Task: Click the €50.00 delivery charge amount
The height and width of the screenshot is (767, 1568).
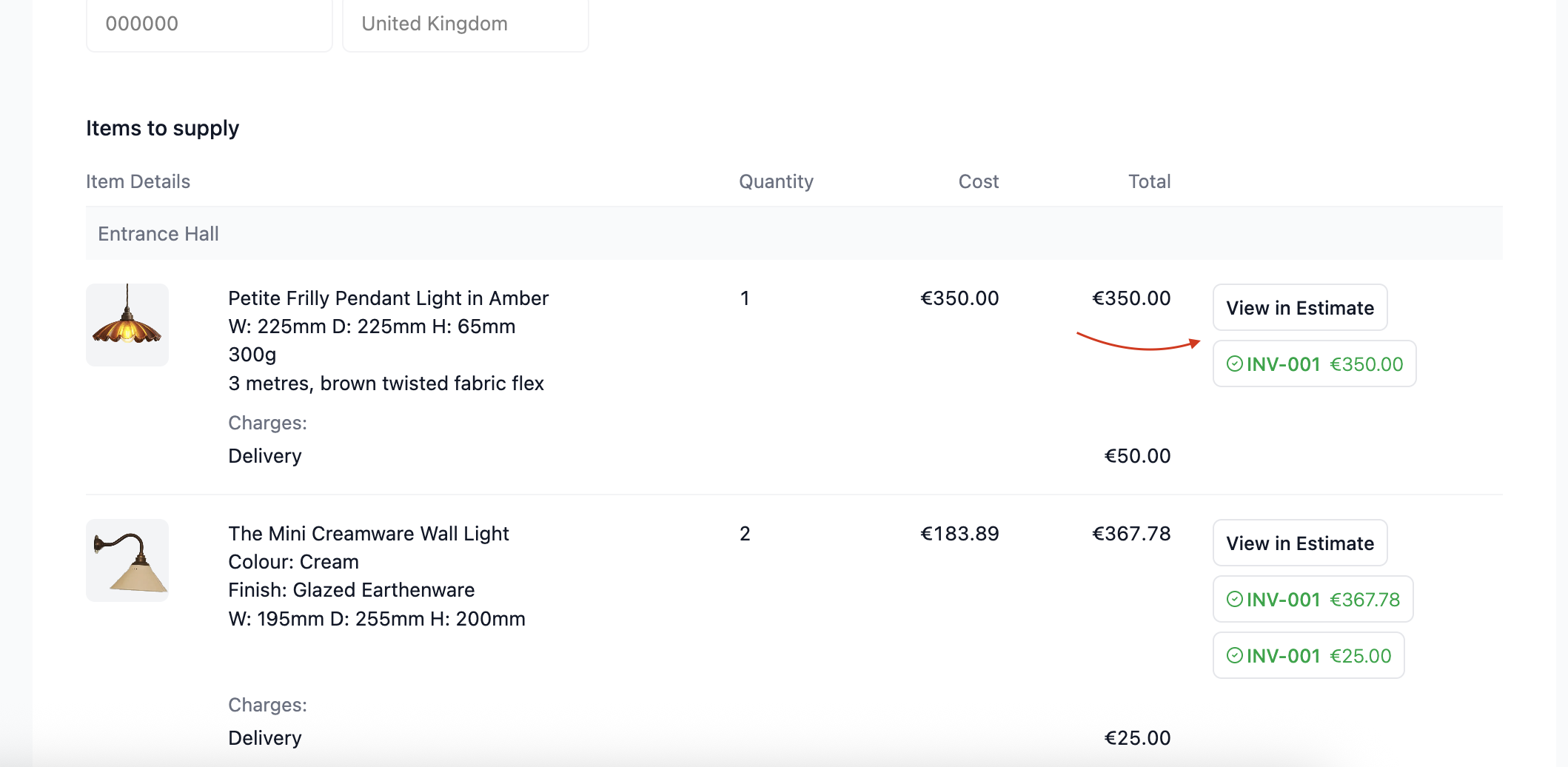Action: click(x=1137, y=455)
